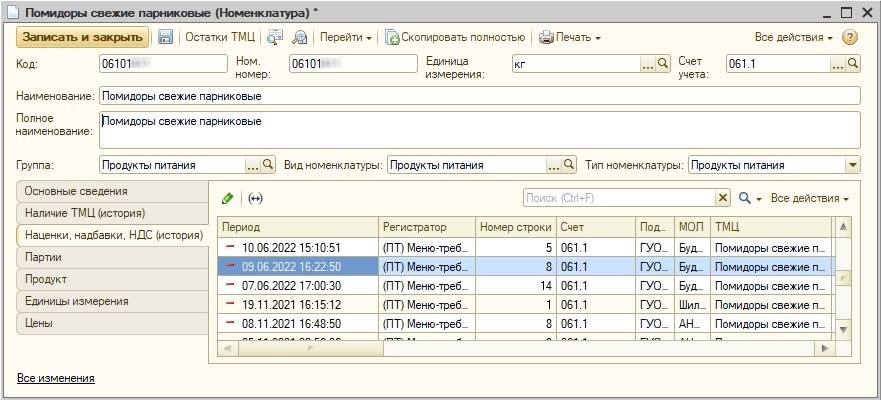The image size is (881, 400).
Task: Select the Цены tab
Action: pos(40,323)
